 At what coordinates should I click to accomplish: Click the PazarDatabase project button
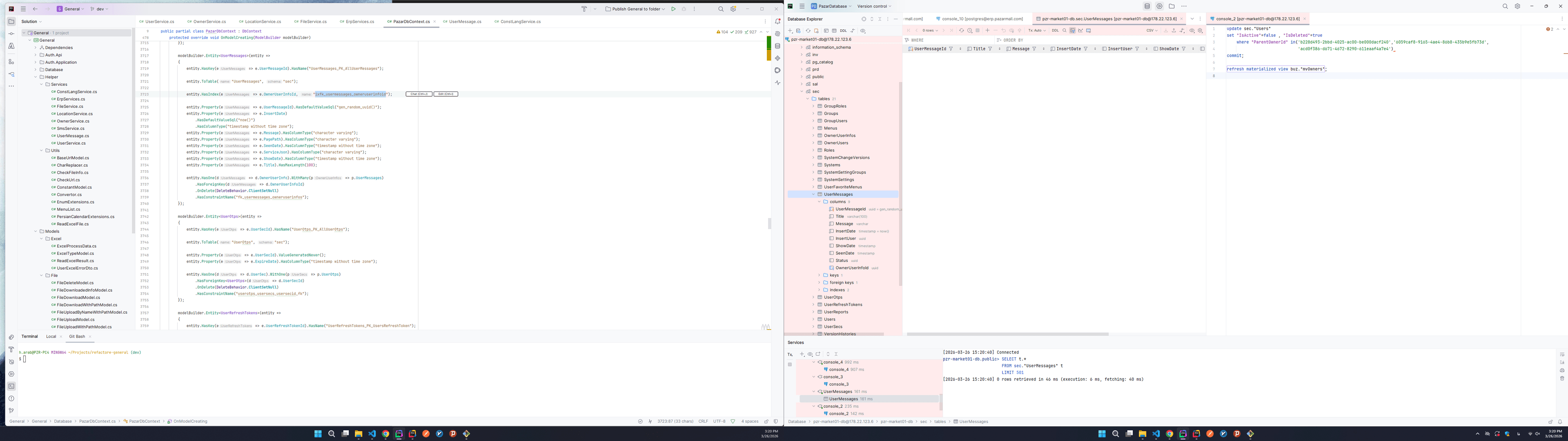(831, 6)
